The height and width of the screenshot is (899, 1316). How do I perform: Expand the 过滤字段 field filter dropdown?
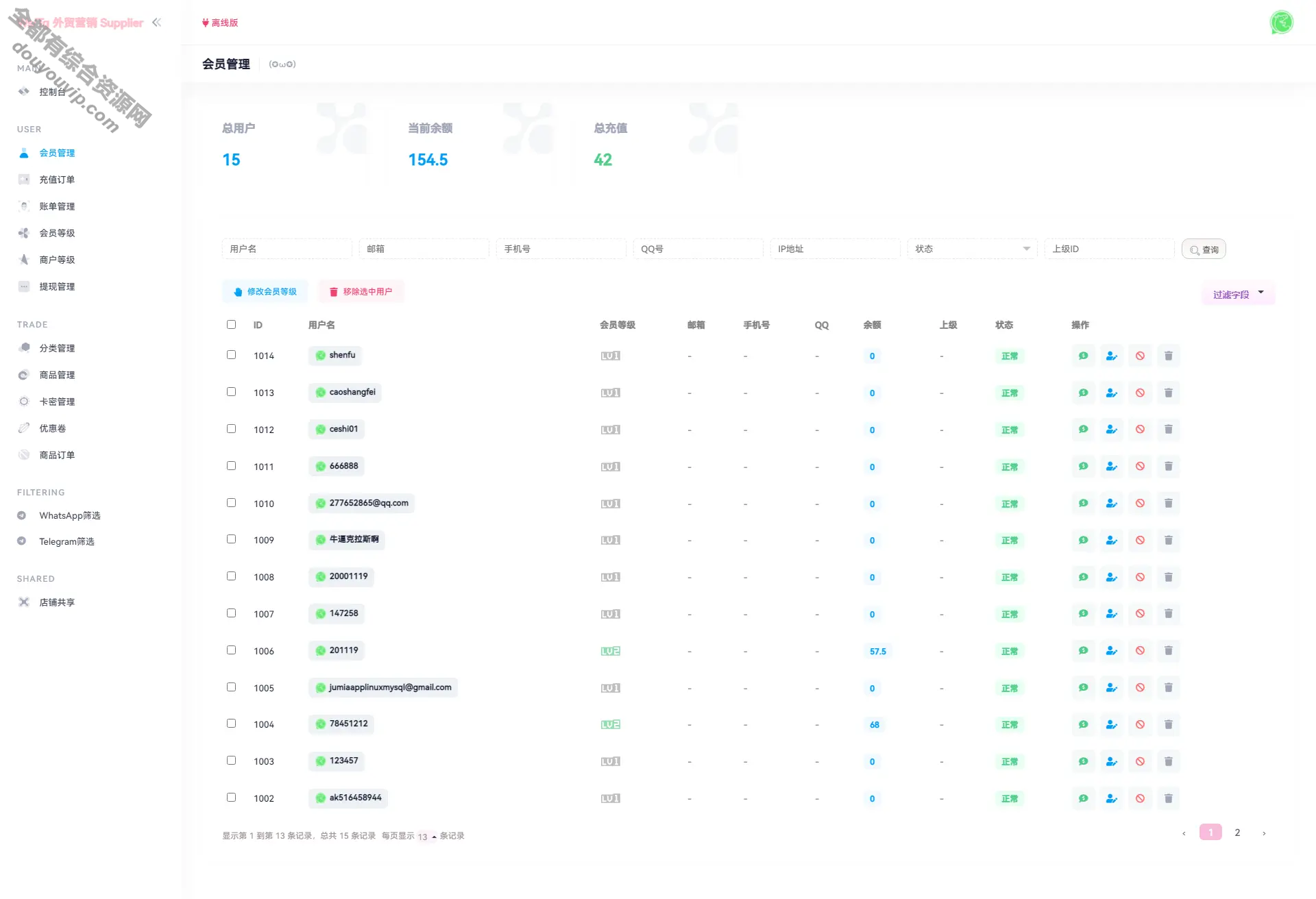(1239, 295)
